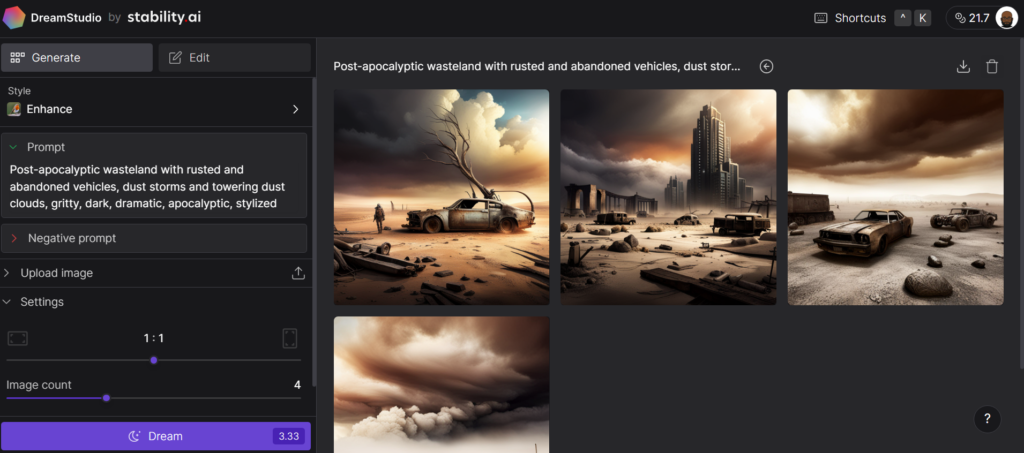This screenshot has width=1024, height=453.
Task: Click the upload image arrow icon
Action: point(297,273)
